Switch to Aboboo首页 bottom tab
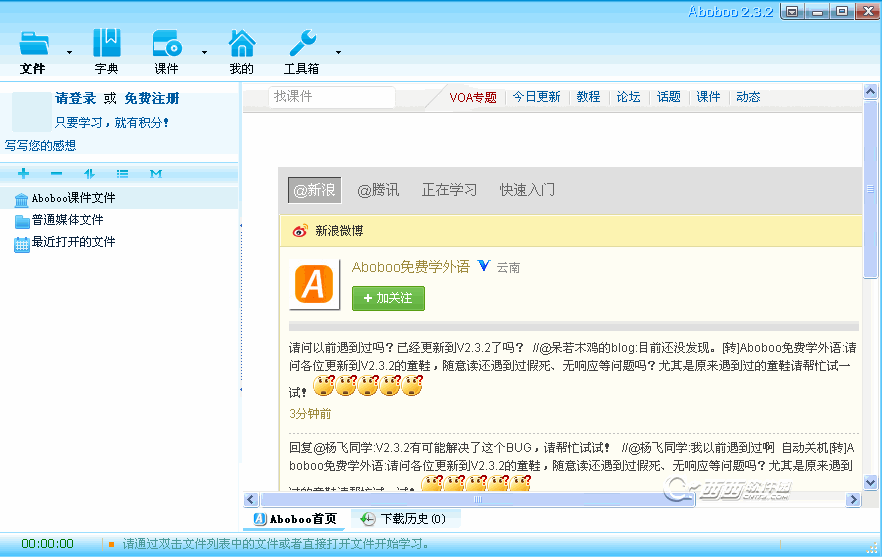 point(295,519)
